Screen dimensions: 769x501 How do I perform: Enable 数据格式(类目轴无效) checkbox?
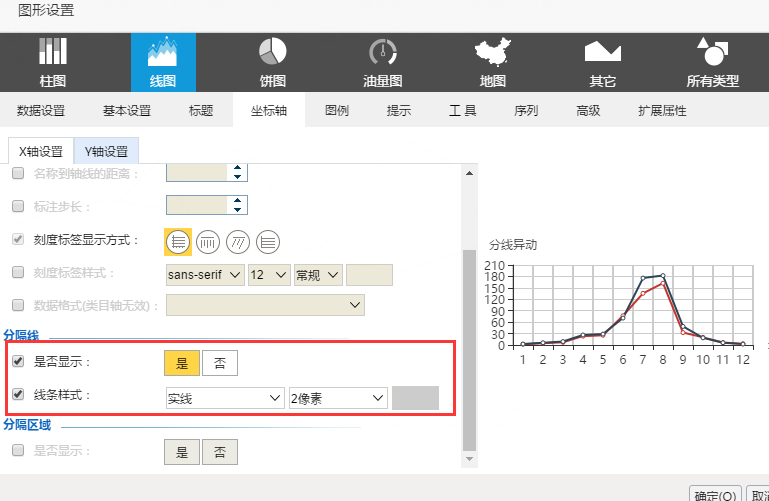(18, 305)
